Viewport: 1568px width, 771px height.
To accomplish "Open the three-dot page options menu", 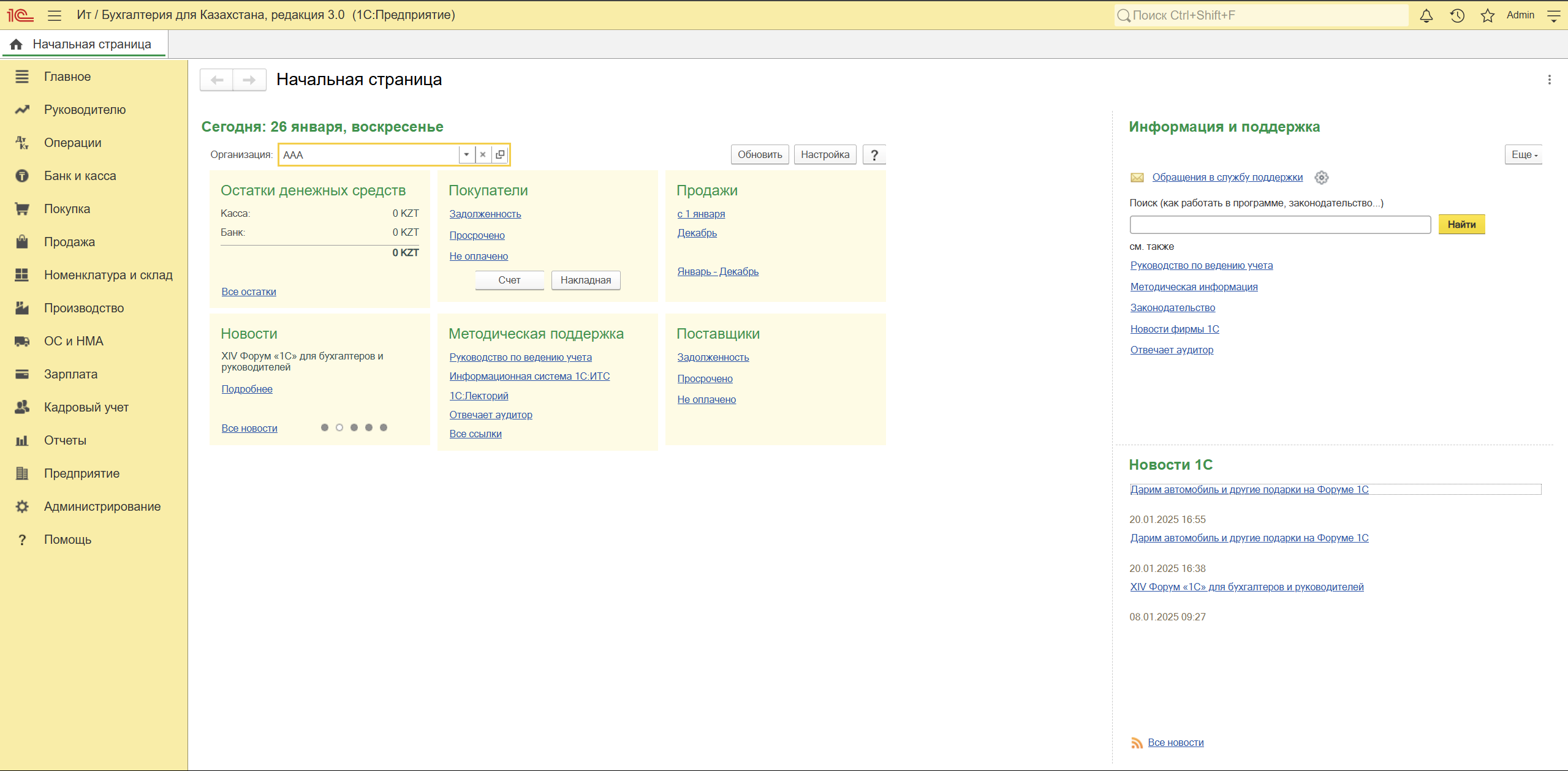I will click(1550, 80).
